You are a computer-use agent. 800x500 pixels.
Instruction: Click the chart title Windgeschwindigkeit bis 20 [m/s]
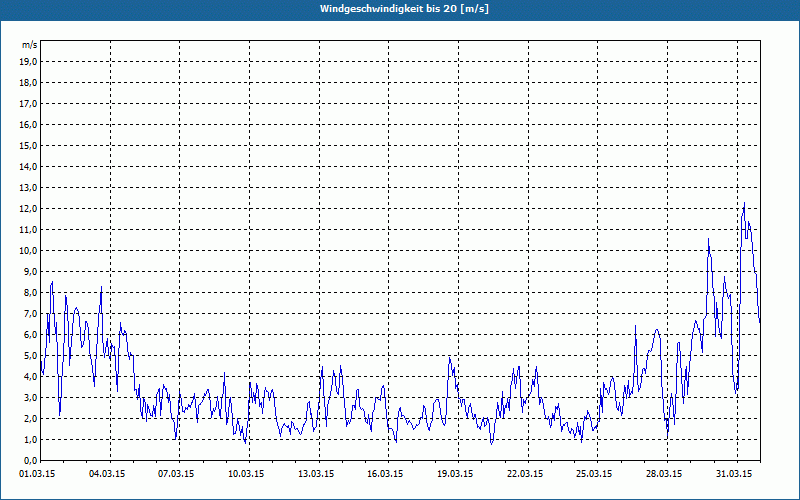click(404, 9)
